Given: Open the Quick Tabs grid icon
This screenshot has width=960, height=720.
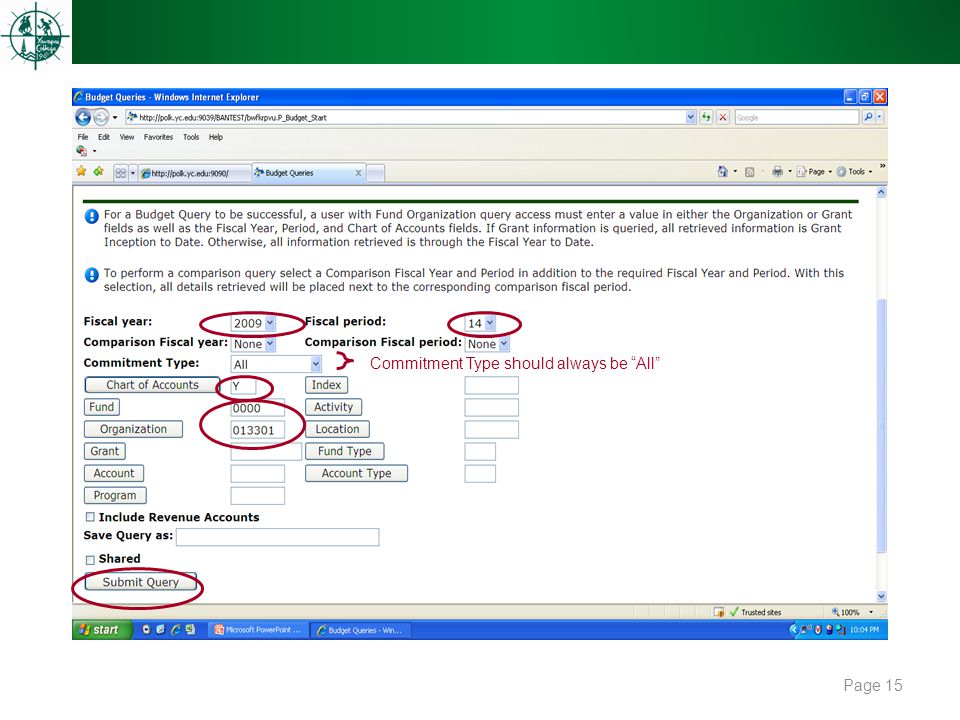Looking at the screenshot, I should [121, 173].
